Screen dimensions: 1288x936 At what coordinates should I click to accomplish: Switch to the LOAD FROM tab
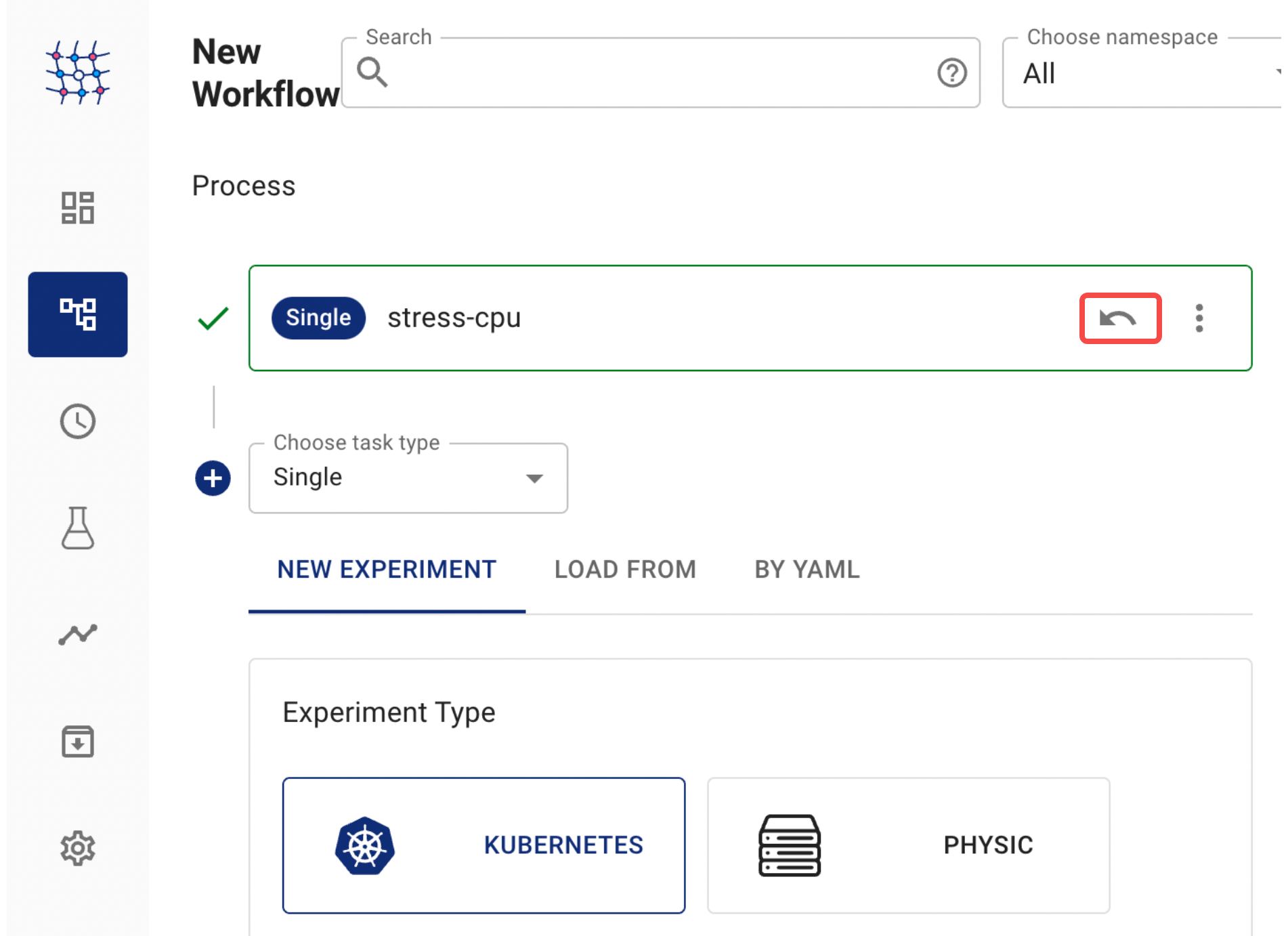point(624,570)
